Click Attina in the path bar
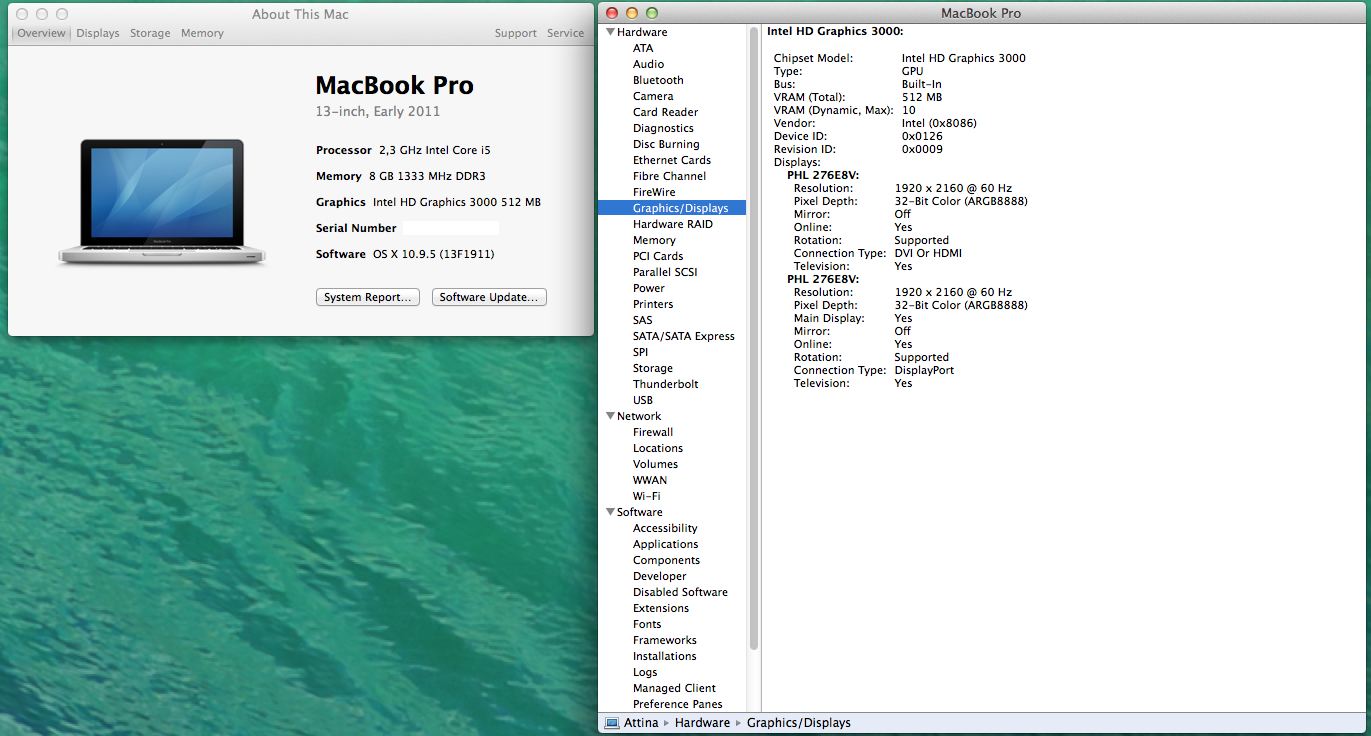The width and height of the screenshot is (1371, 736). click(641, 723)
